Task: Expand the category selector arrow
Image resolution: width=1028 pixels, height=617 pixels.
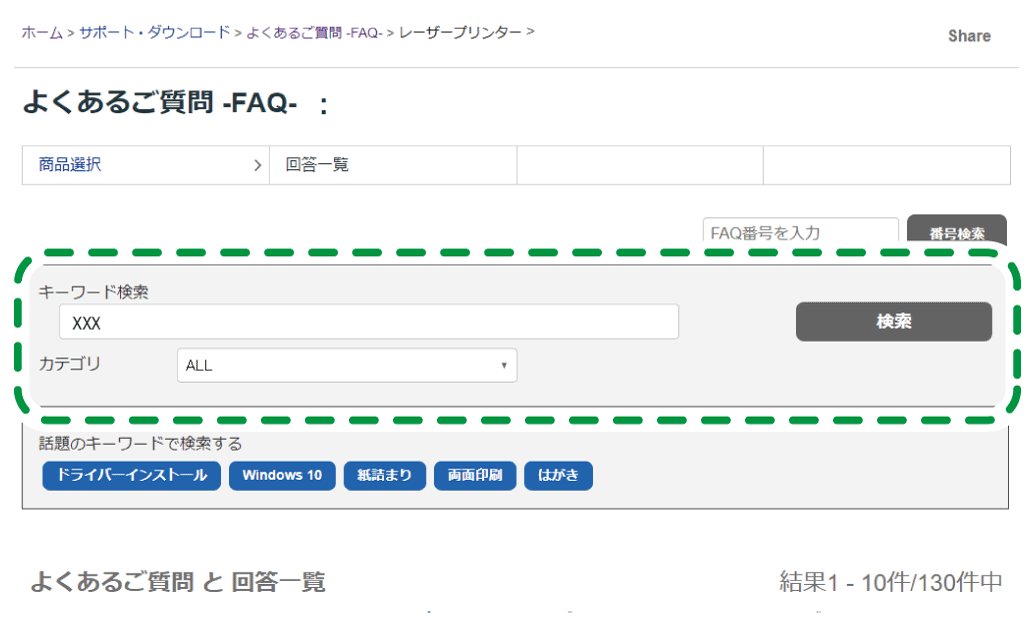Action: pyautogui.click(x=504, y=365)
